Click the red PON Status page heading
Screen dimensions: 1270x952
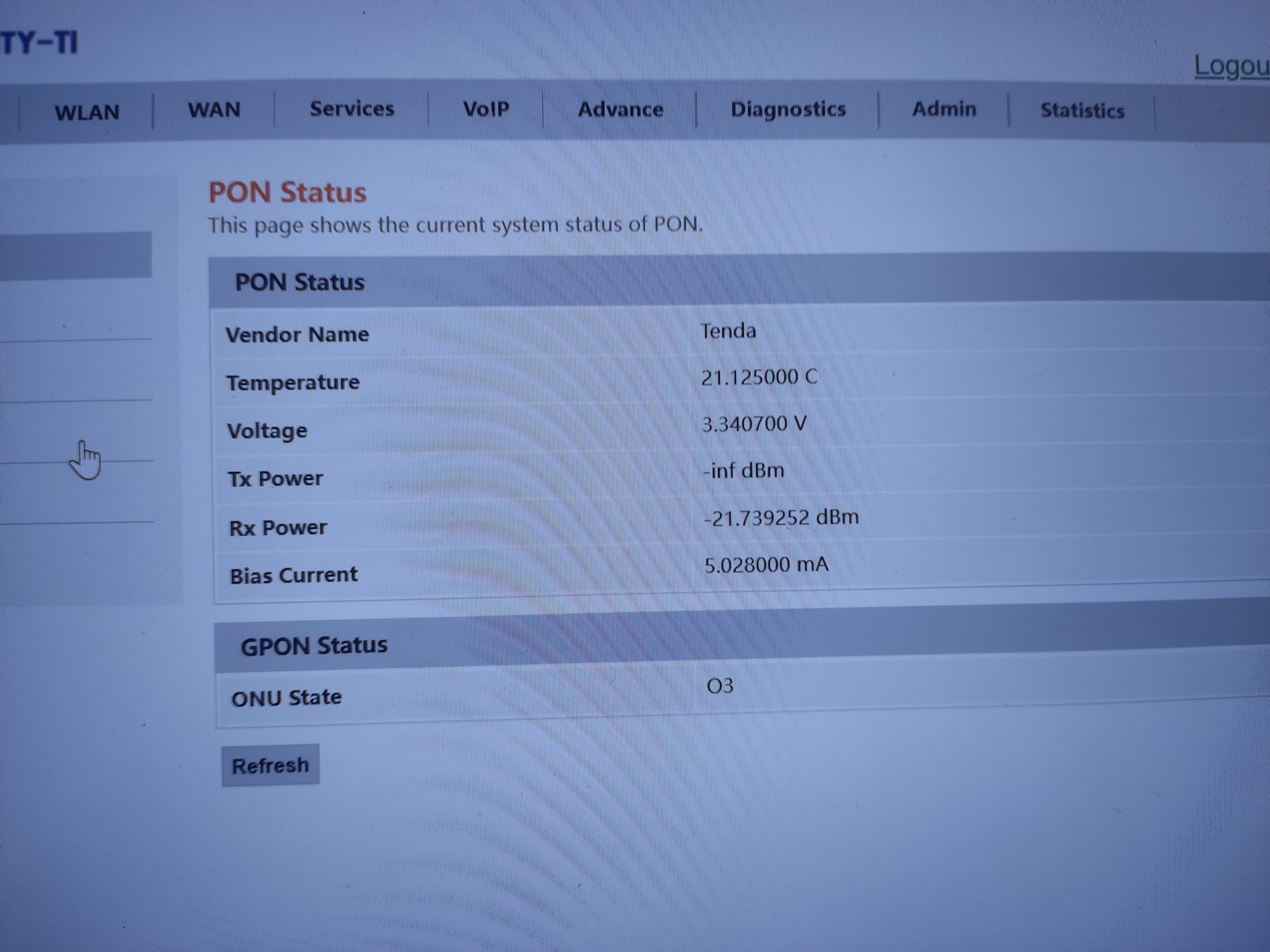[287, 192]
